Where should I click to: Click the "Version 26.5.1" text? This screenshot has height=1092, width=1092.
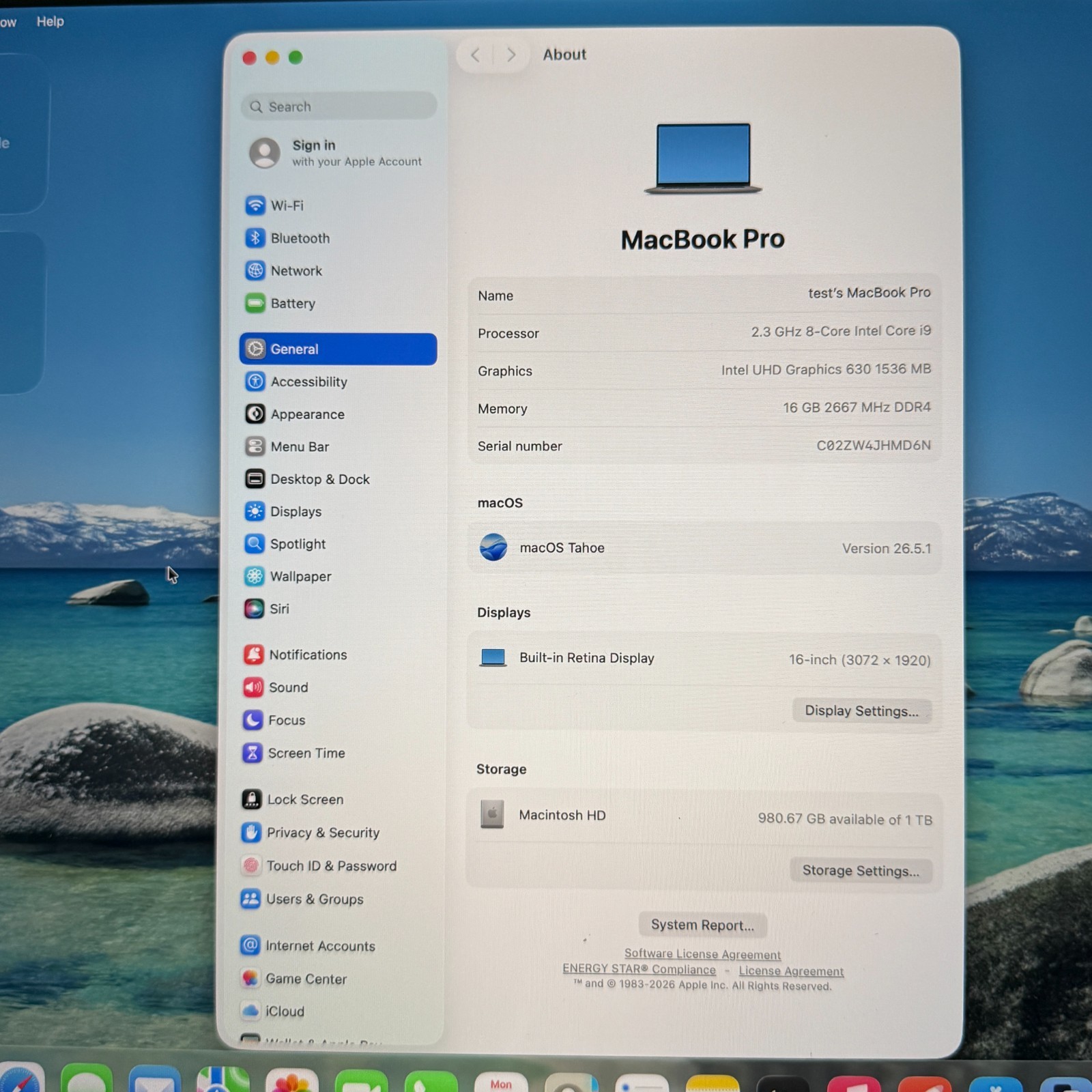tap(886, 549)
